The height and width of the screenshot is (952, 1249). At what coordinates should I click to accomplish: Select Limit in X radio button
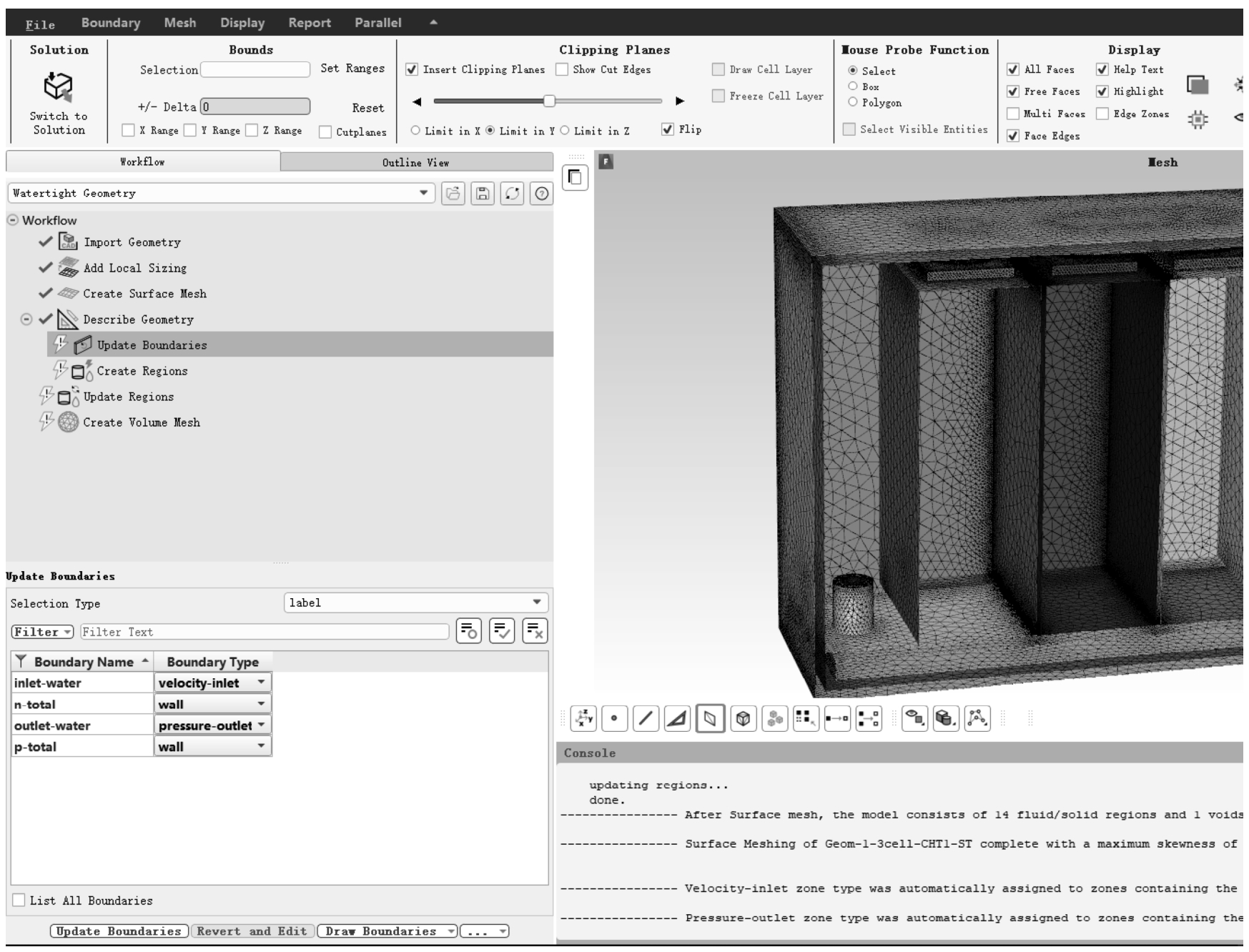coord(415,130)
